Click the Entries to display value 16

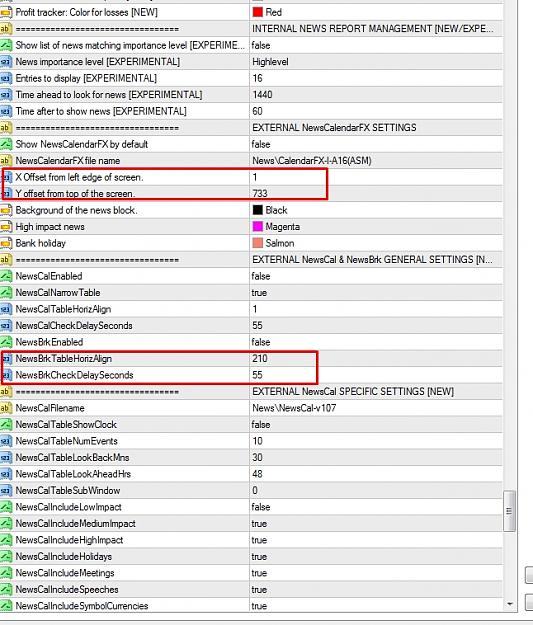coord(258,78)
